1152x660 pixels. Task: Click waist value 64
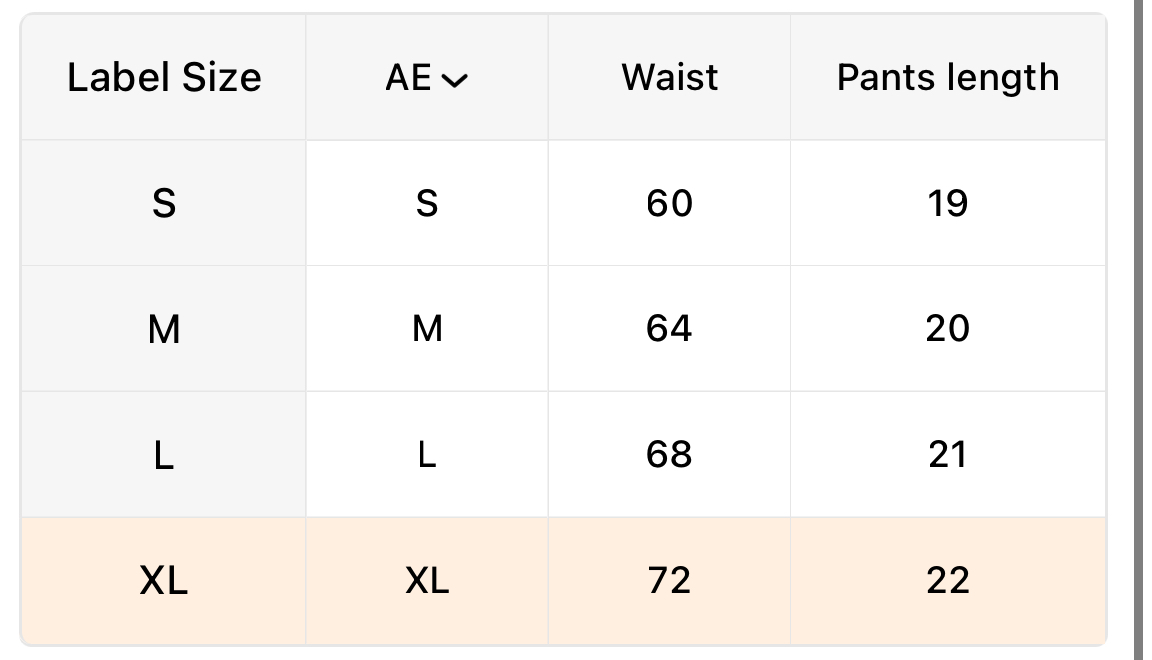click(x=669, y=329)
